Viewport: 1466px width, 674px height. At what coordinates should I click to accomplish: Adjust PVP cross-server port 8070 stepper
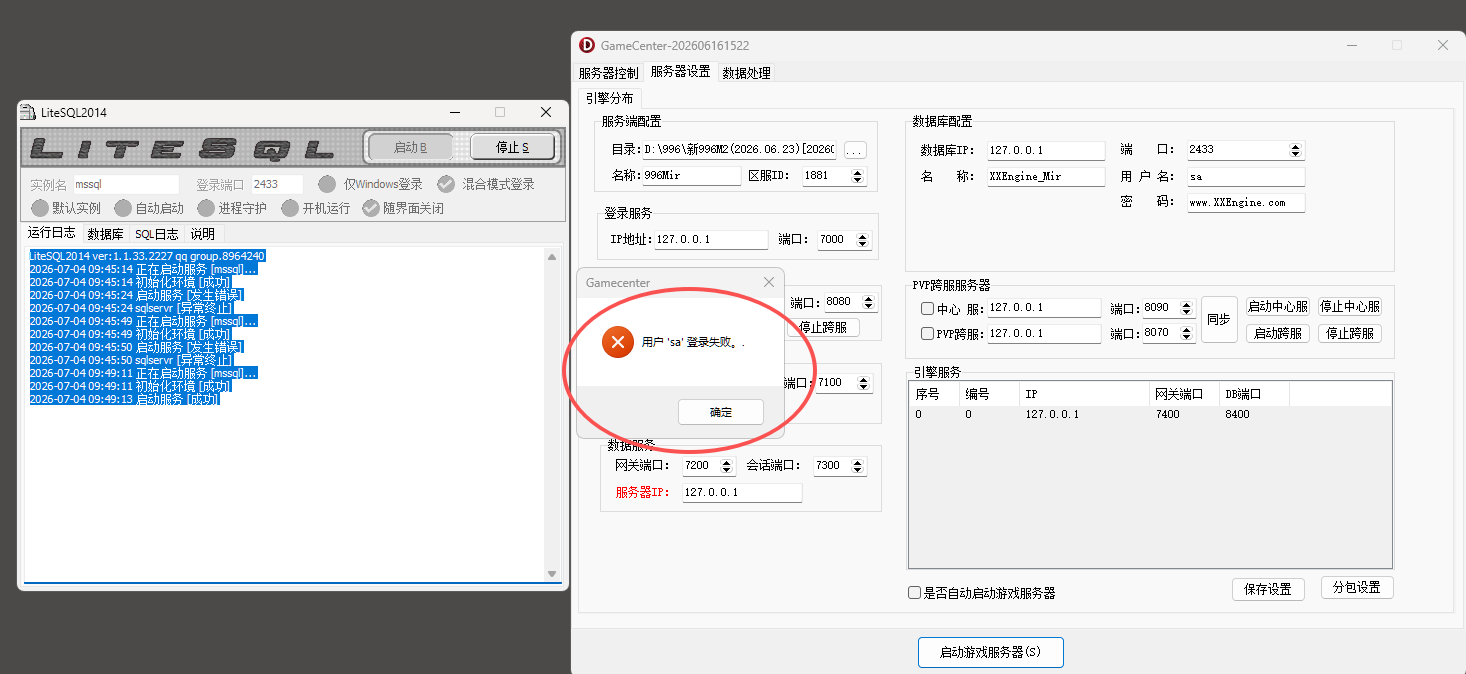pos(1187,334)
